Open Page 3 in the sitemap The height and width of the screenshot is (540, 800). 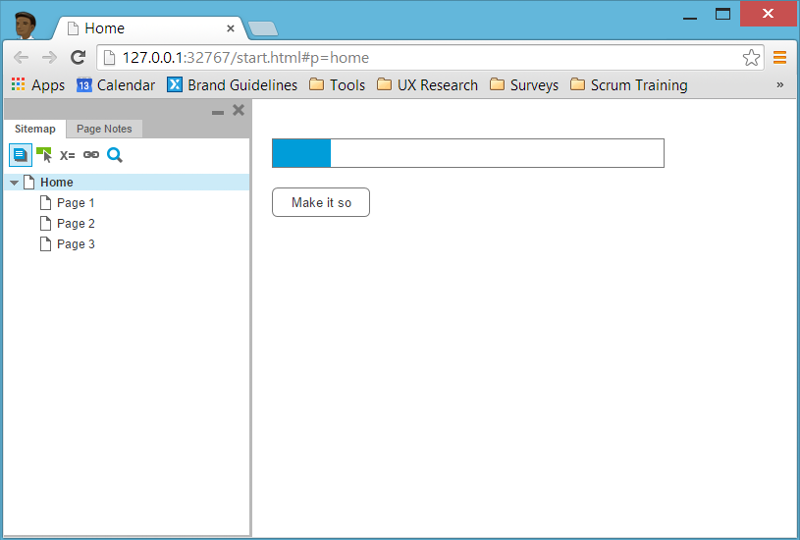pos(75,244)
